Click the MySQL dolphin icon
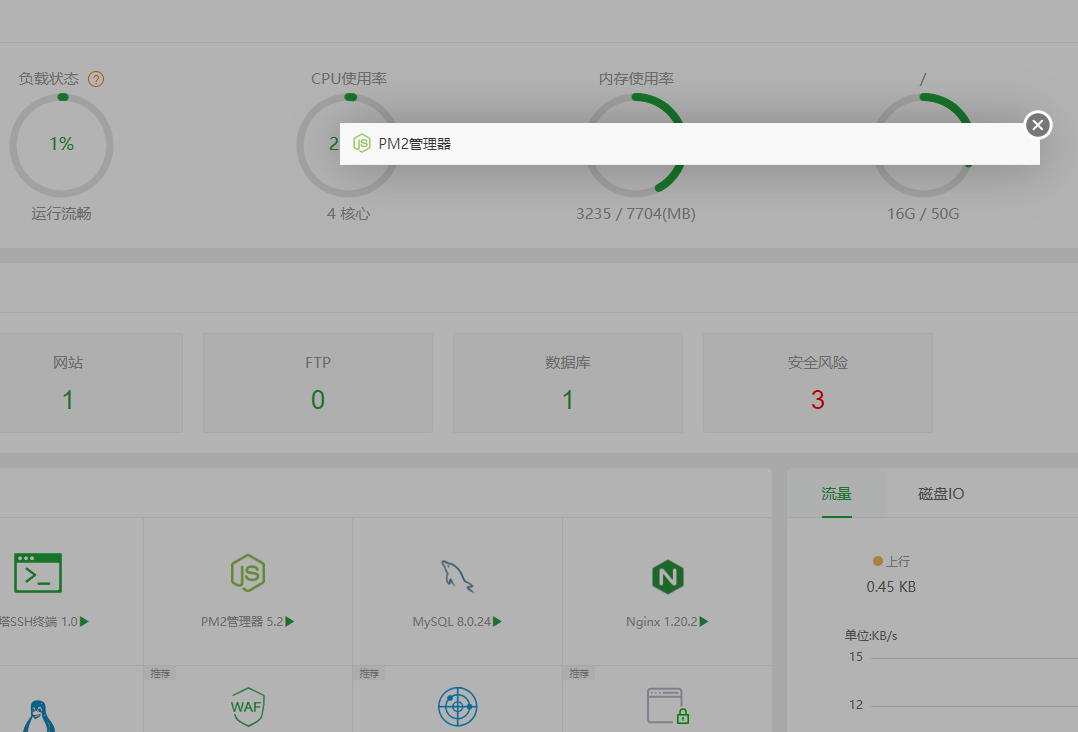This screenshot has height=732, width=1078. point(457,576)
